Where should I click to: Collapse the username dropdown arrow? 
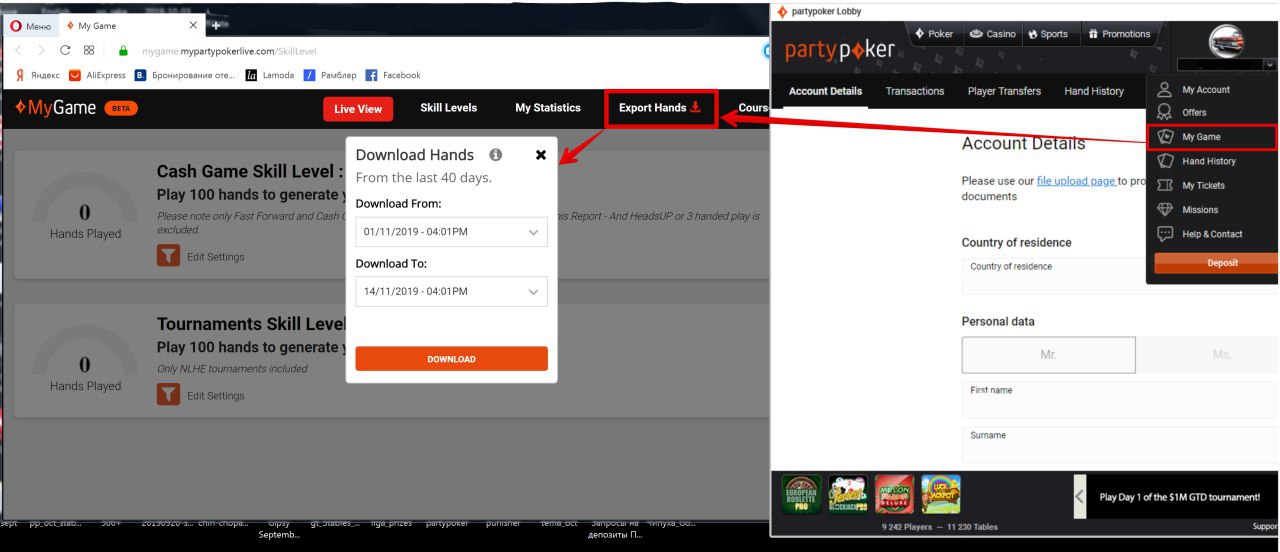(x=1269, y=64)
